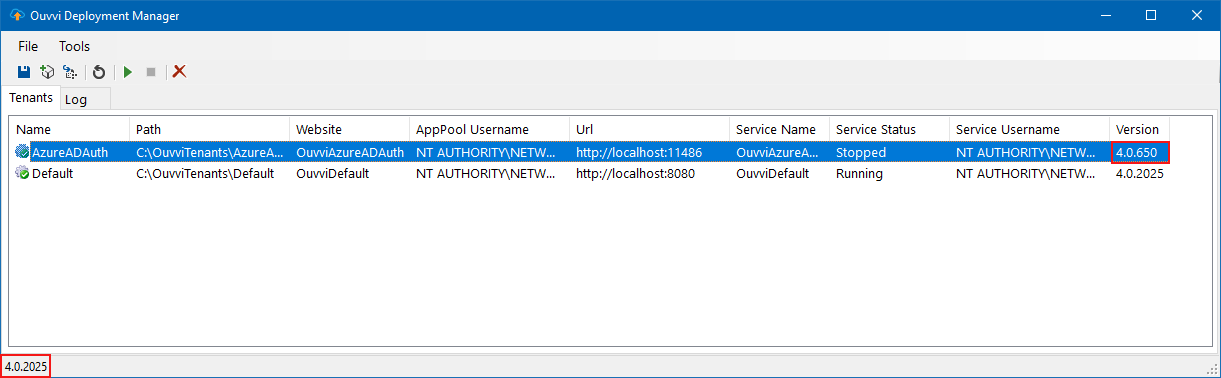
Task: Sort by the Path column header
Action: pos(210,130)
